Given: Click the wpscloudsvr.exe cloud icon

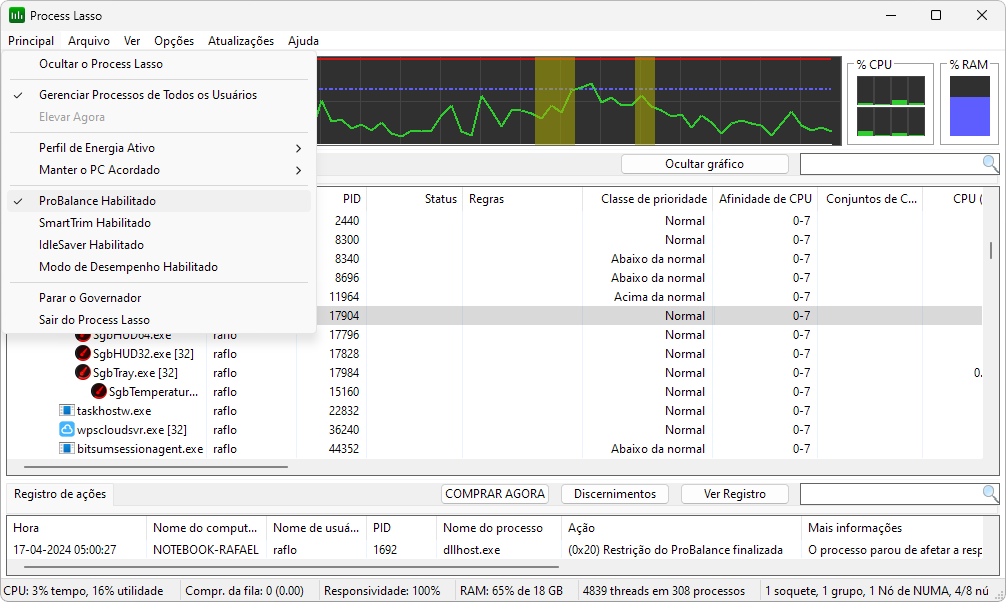Looking at the screenshot, I should pos(67,429).
